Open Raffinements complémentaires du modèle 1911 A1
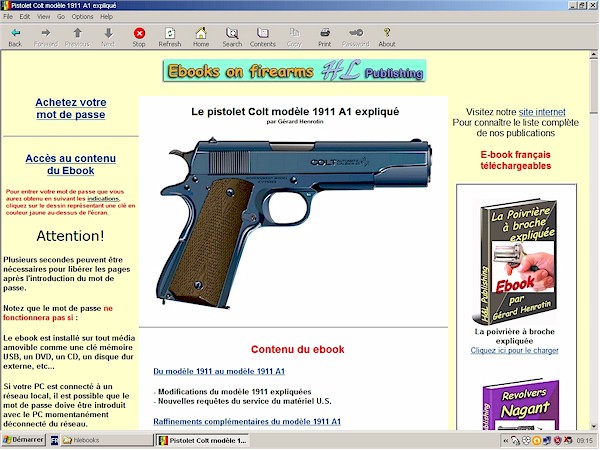 click(247, 421)
